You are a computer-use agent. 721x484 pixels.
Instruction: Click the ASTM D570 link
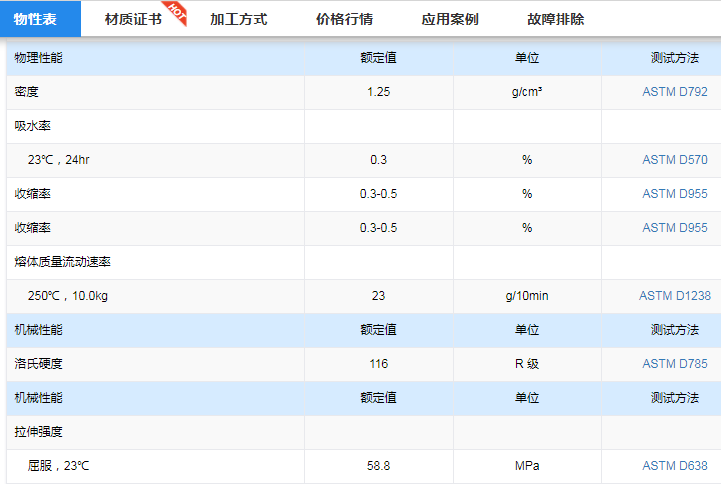(674, 160)
